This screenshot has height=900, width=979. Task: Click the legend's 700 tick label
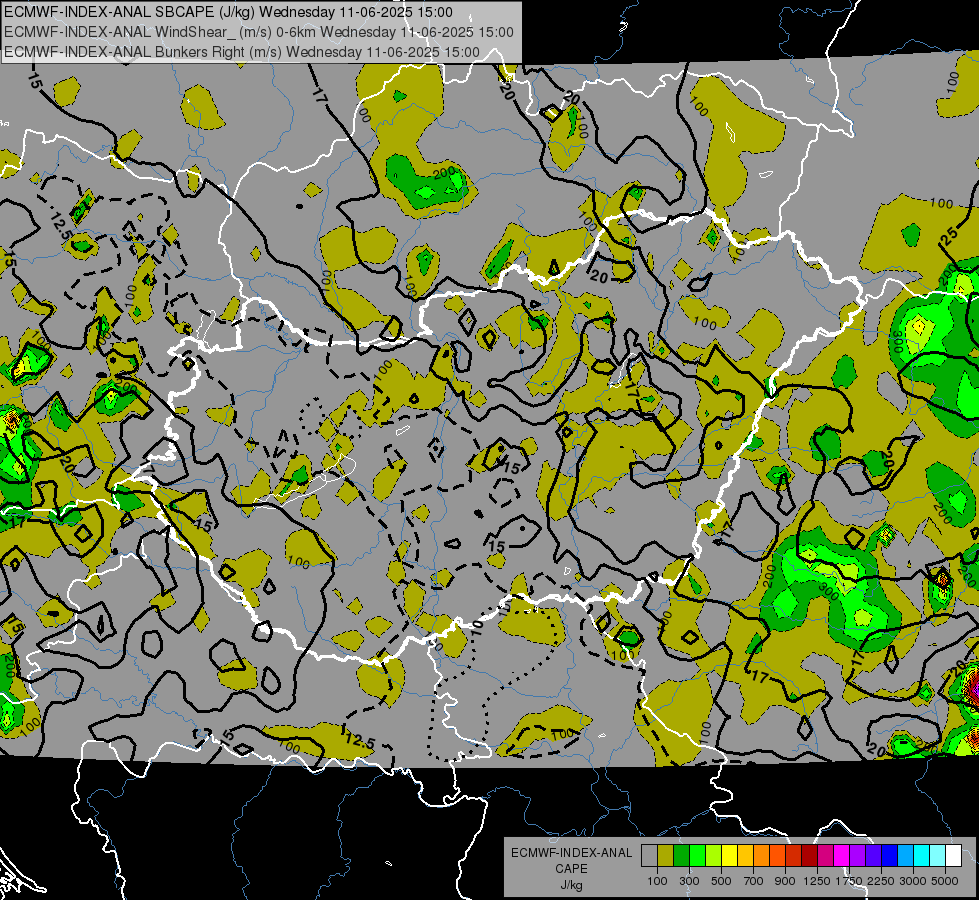pos(754,881)
